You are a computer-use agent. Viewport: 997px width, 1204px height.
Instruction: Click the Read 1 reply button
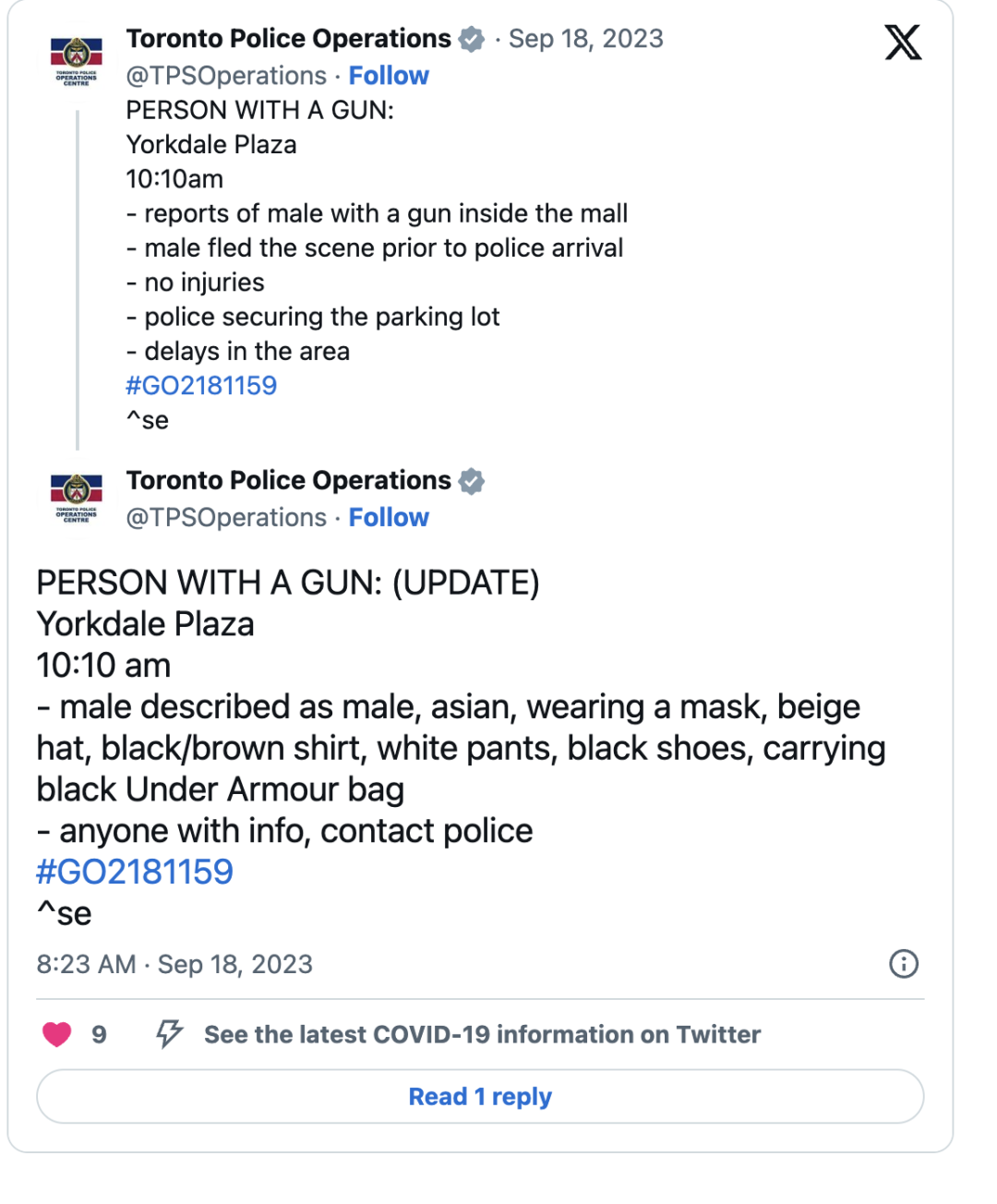(x=480, y=1097)
